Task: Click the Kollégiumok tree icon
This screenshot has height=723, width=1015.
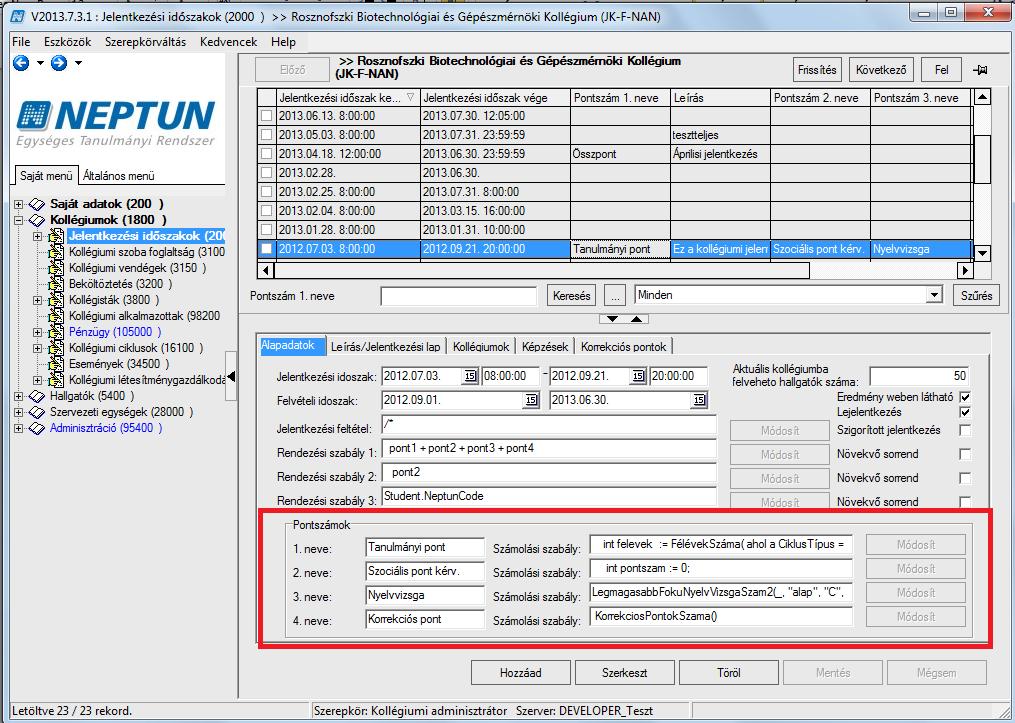Action: (37, 221)
